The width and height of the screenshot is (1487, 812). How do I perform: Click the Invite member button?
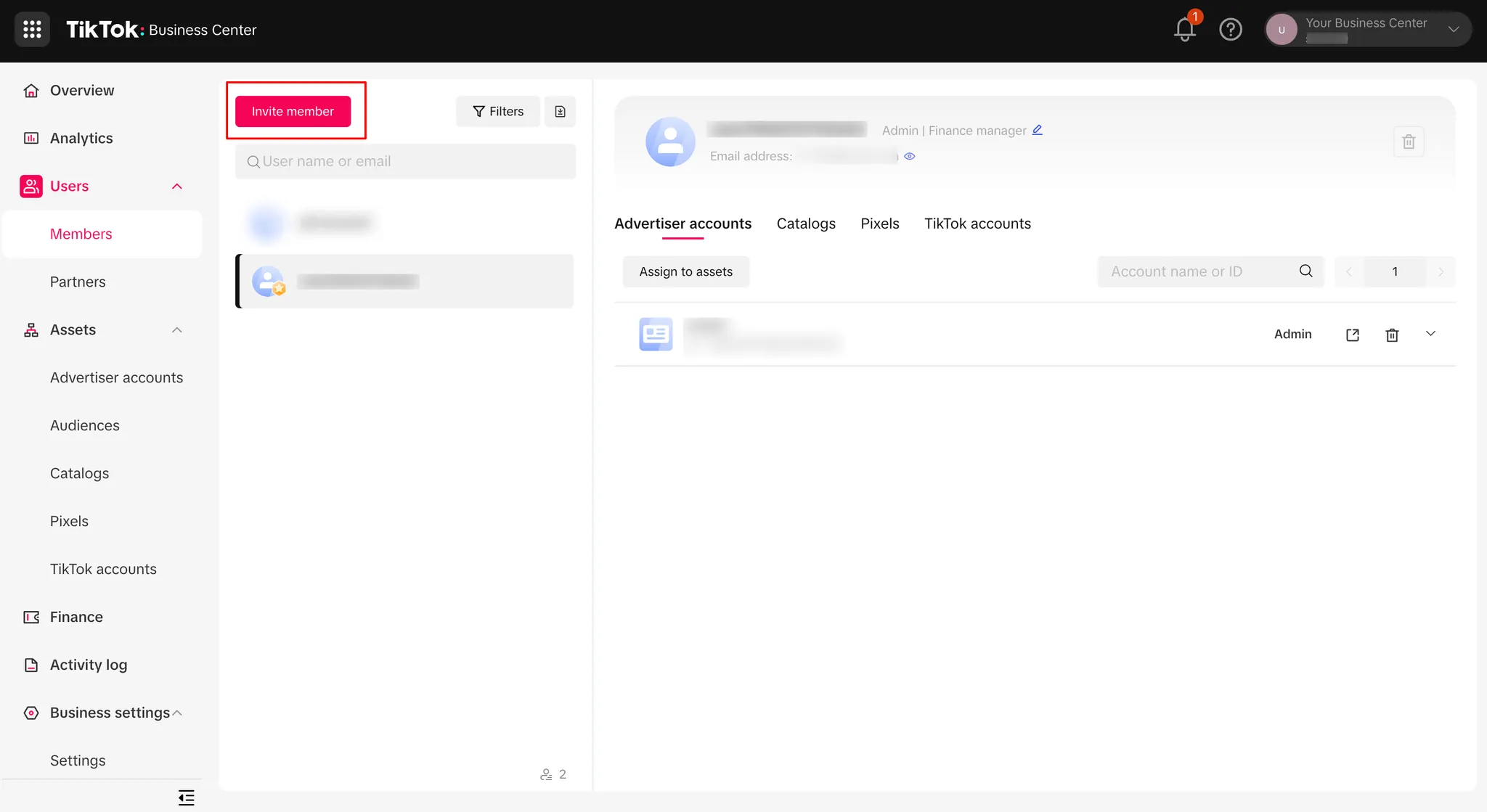[293, 111]
